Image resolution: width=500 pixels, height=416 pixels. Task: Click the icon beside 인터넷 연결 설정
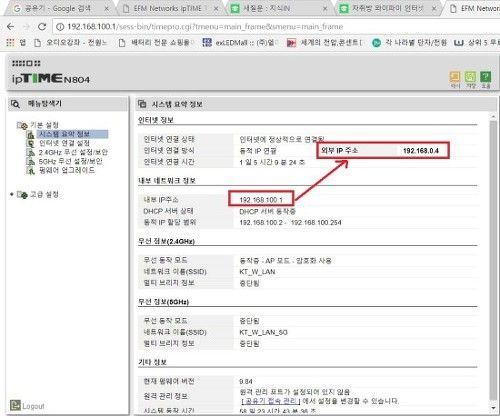click(x=31, y=143)
